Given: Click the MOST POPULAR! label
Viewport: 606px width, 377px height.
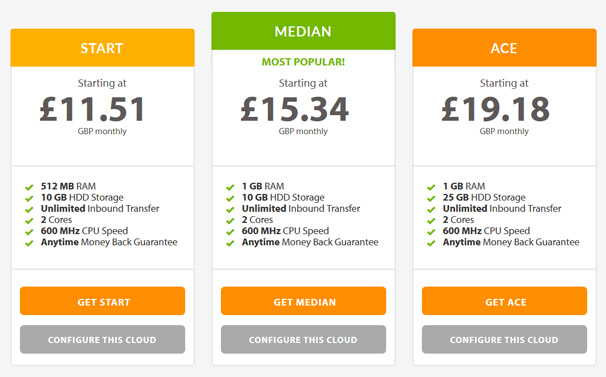Looking at the screenshot, I should click(303, 62).
